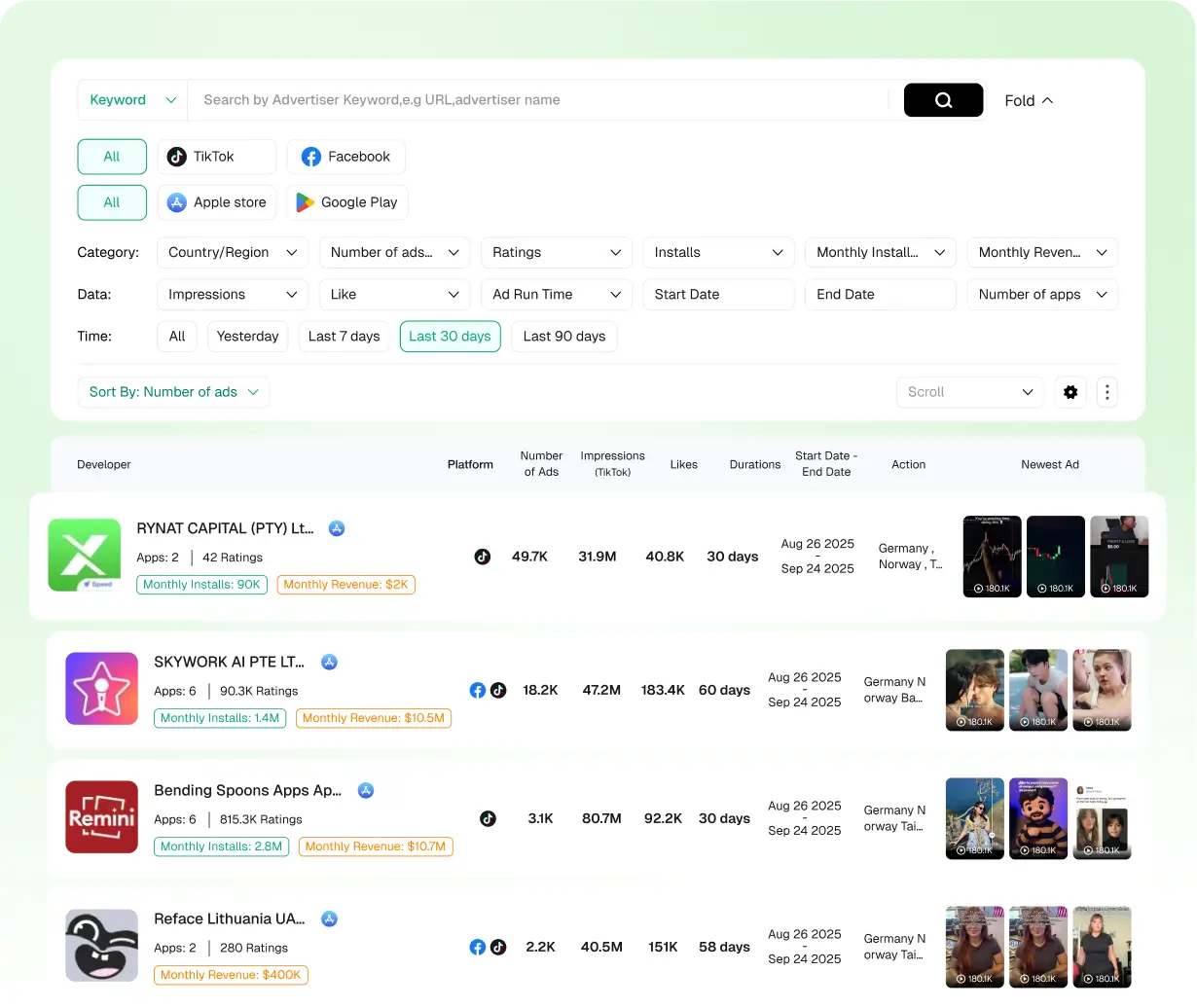Enable the Last 7 days time filter
The image size is (1197, 1008).
[344, 336]
